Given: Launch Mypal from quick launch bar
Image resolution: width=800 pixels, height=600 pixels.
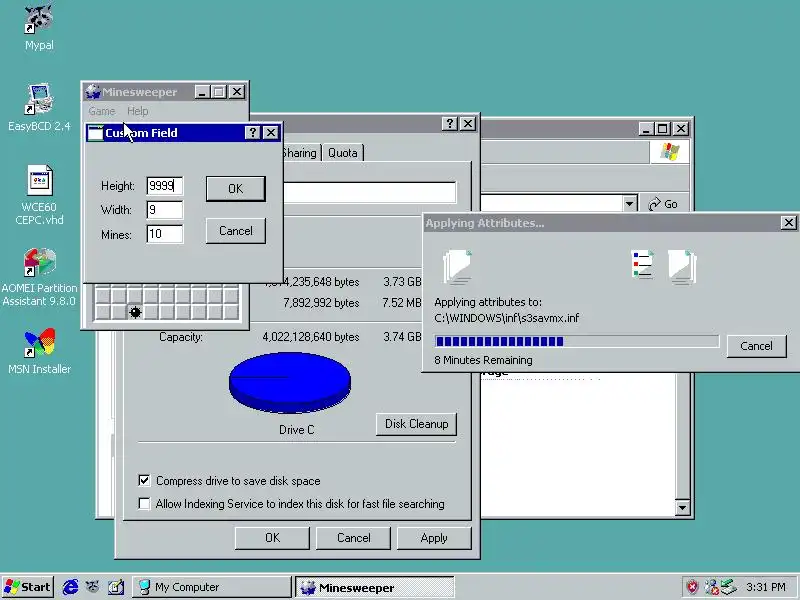Looking at the screenshot, I should pos(92,587).
